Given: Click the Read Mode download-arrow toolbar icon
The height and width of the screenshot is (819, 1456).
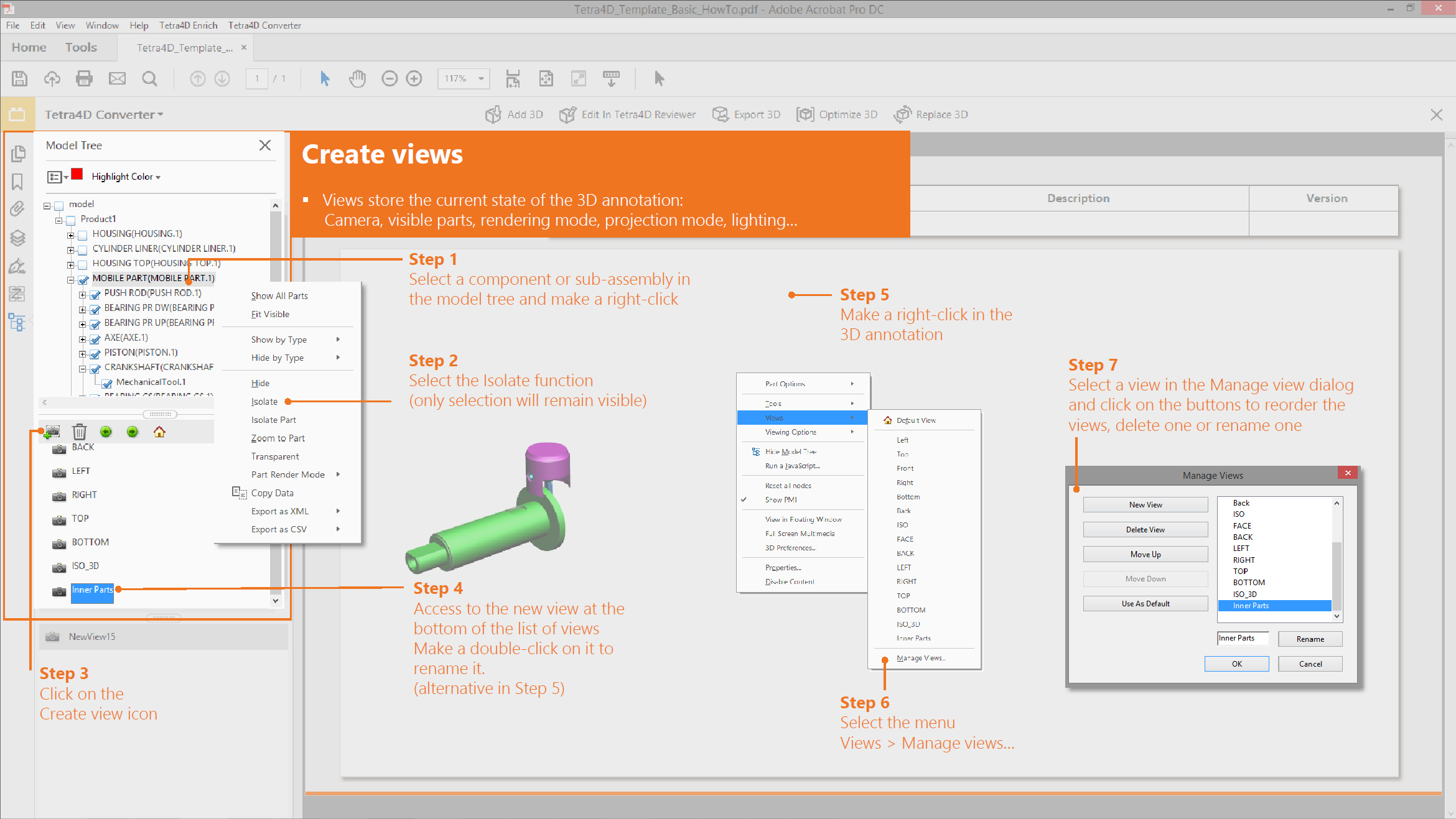Looking at the screenshot, I should click(x=611, y=78).
